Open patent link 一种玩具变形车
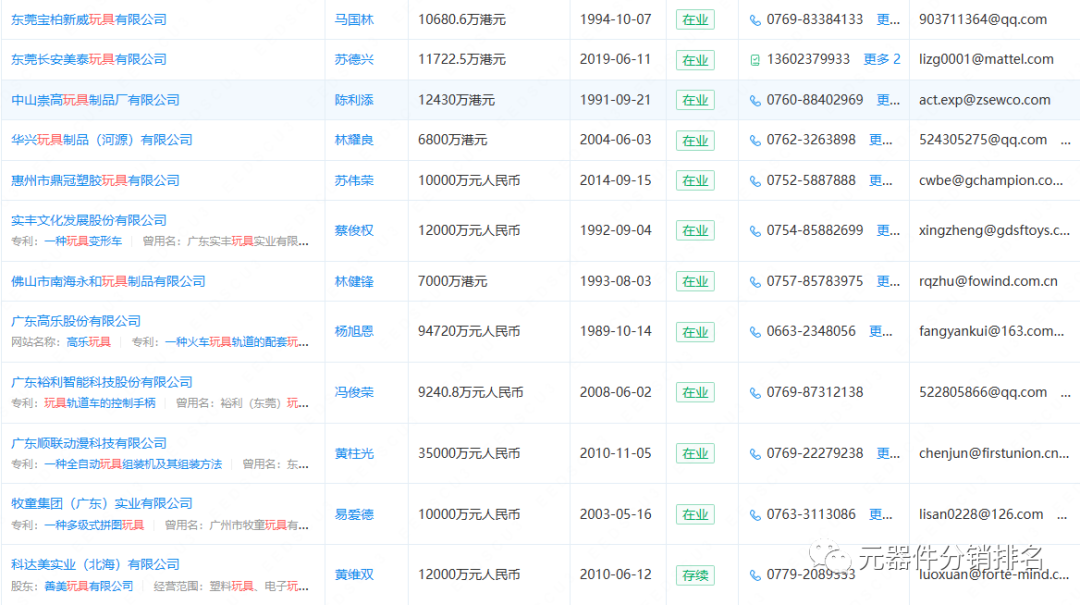The width and height of the screenshot is (1080, 605). tap(83, 241)
